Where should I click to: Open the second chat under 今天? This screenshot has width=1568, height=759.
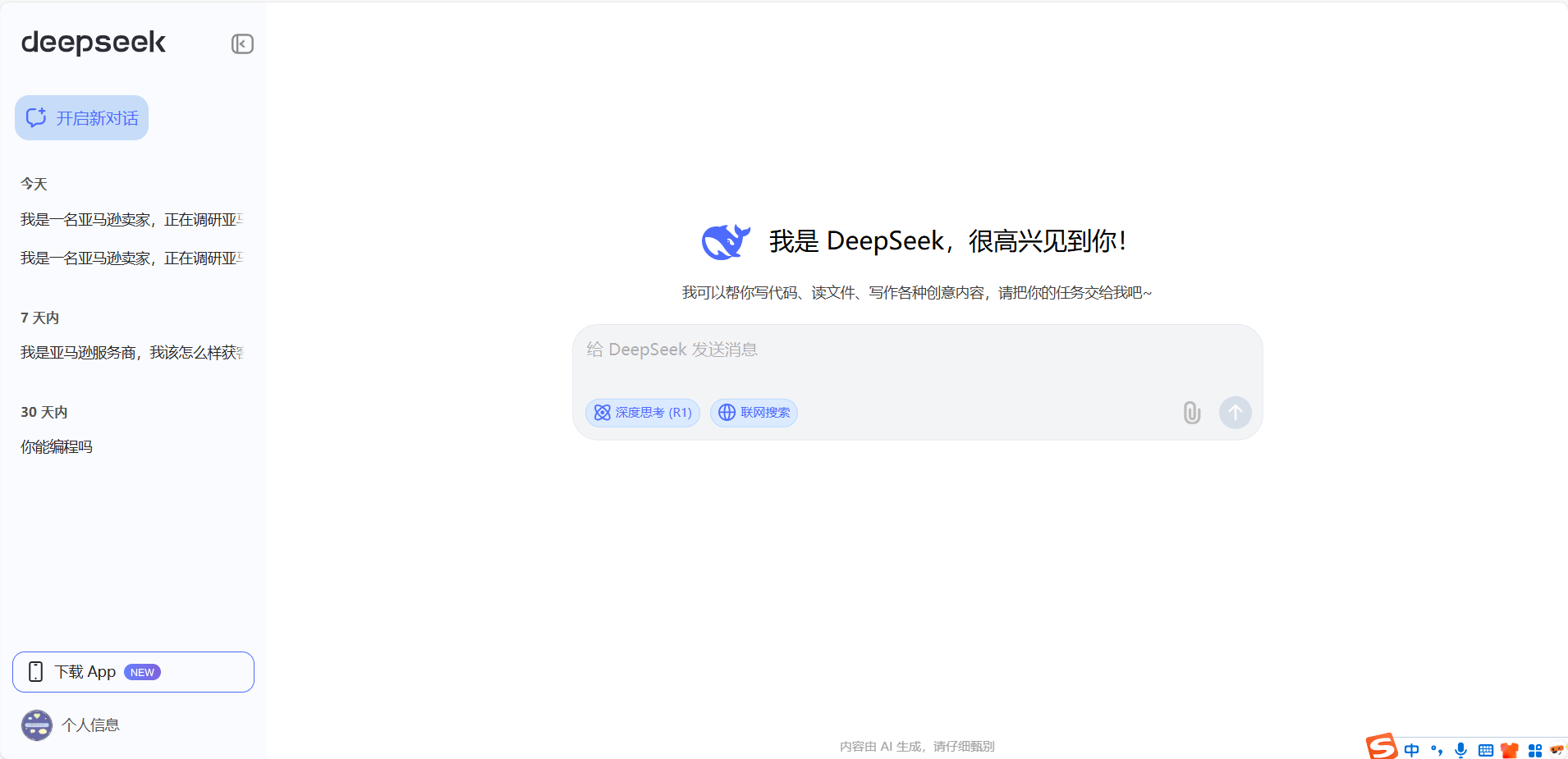[132, 258]
